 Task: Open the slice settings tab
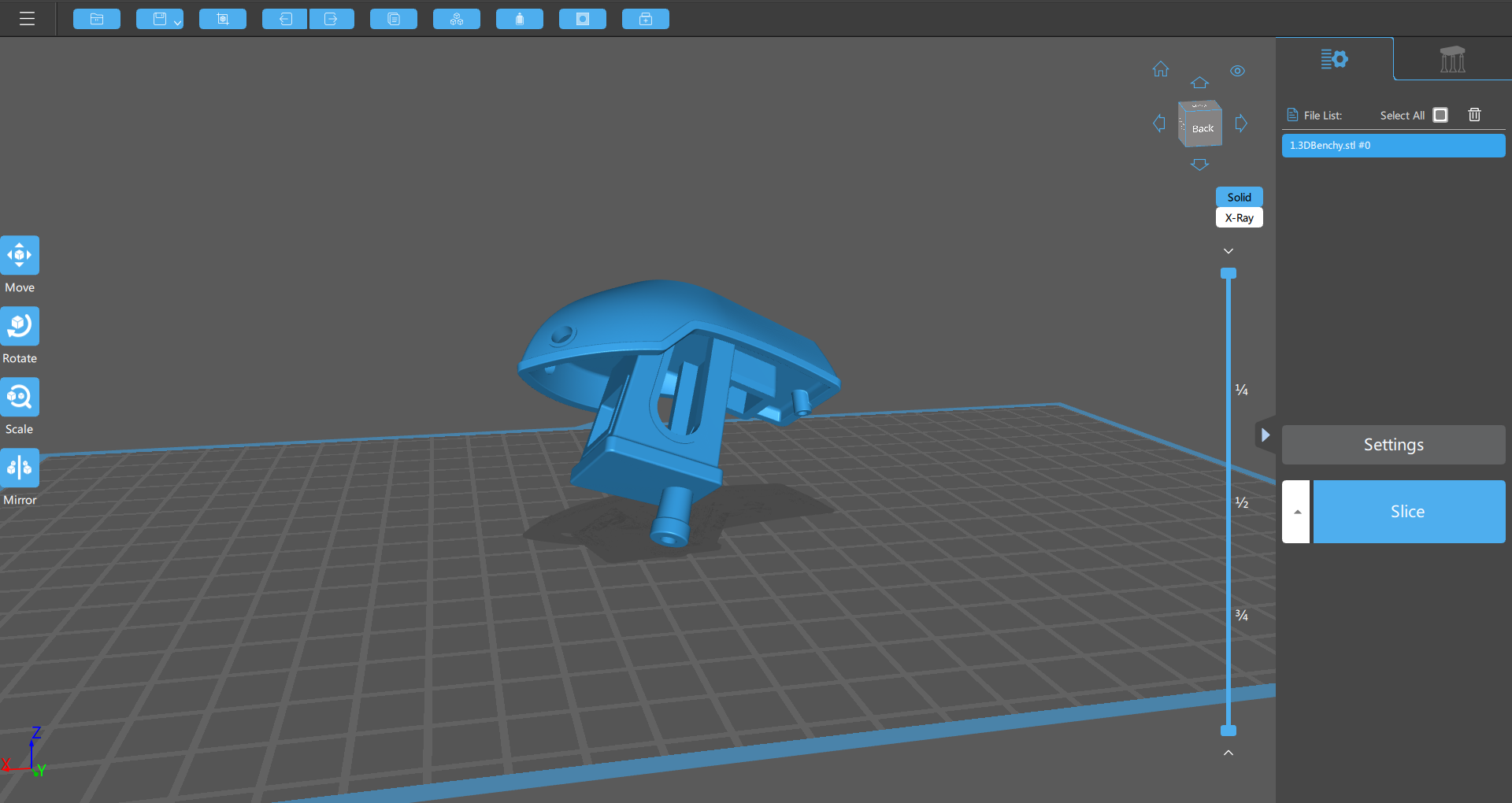coord(1334,59)
